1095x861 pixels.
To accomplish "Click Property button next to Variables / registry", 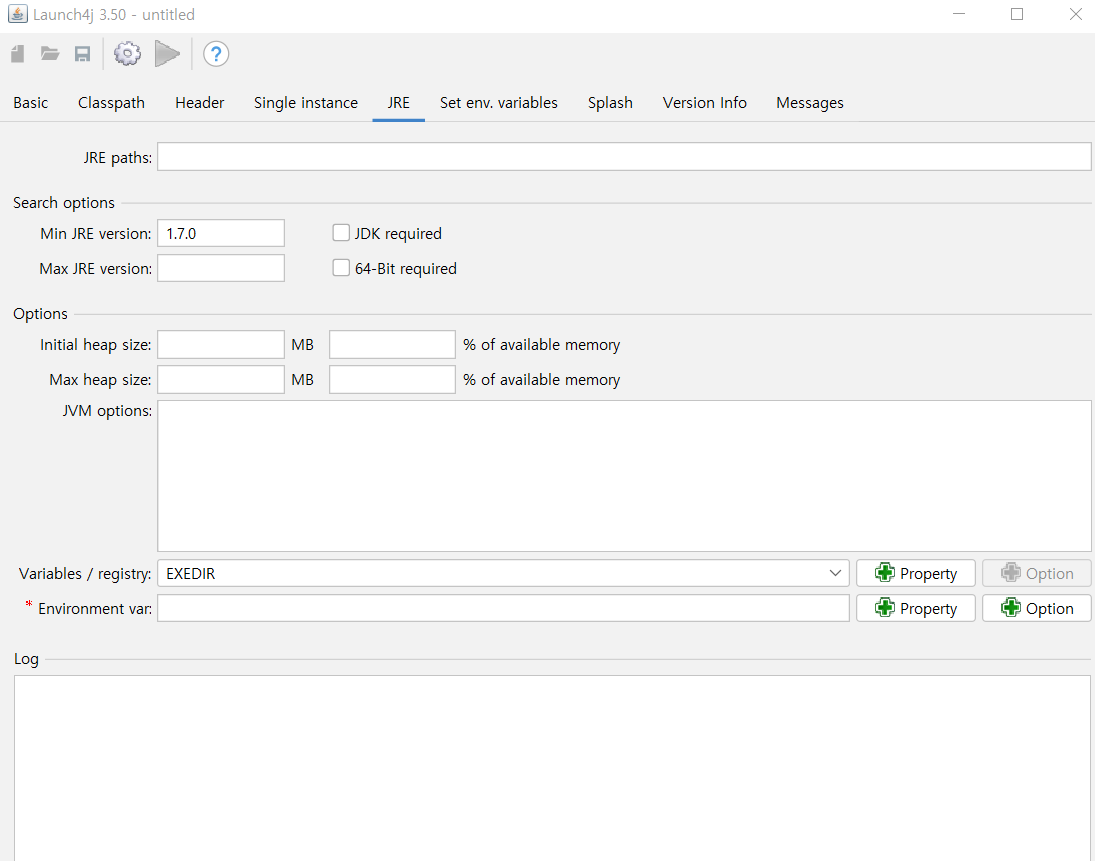I will [x=916, y=573].
